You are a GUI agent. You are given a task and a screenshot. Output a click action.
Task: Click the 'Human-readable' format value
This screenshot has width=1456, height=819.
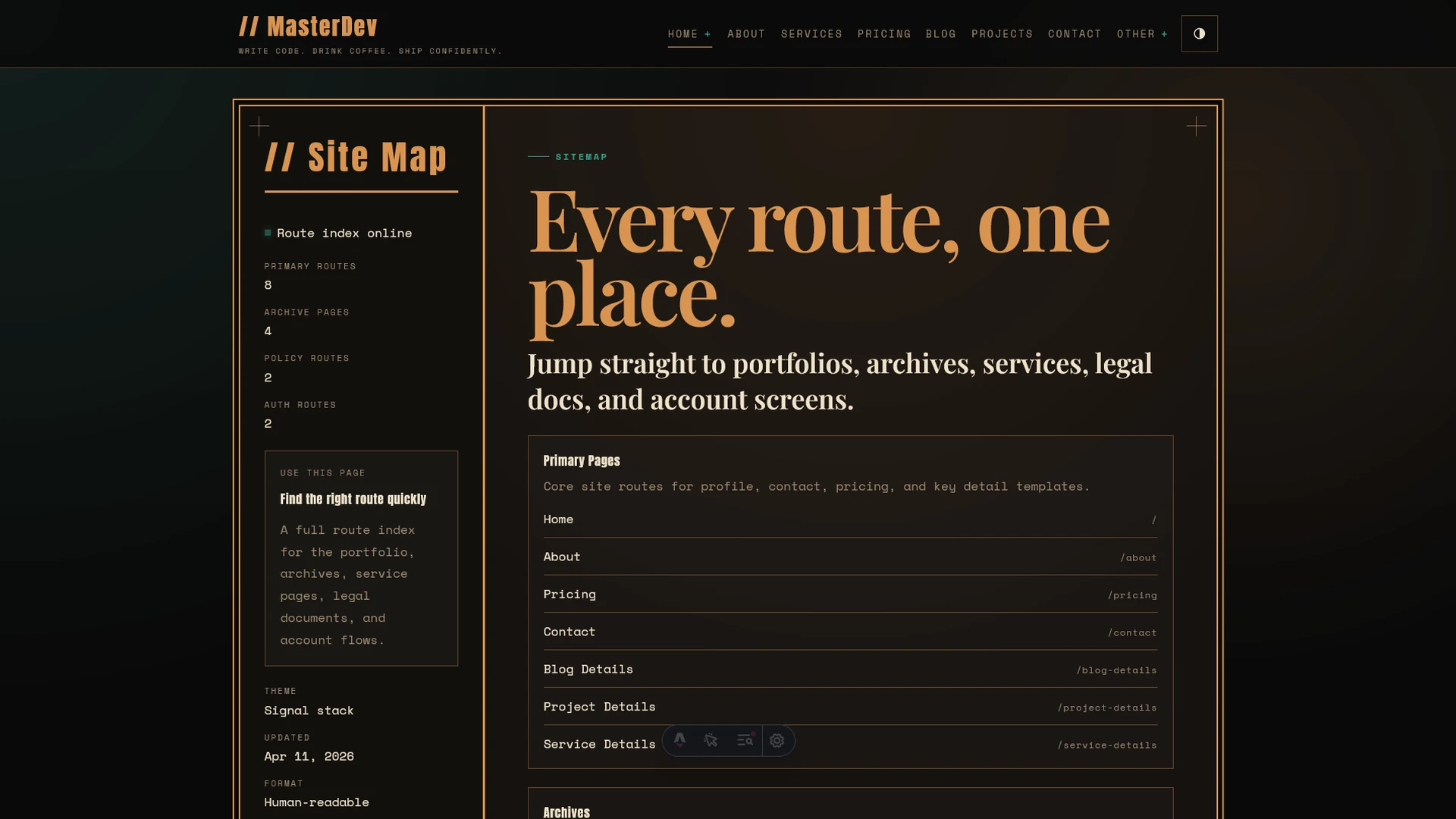click(316, 802)
